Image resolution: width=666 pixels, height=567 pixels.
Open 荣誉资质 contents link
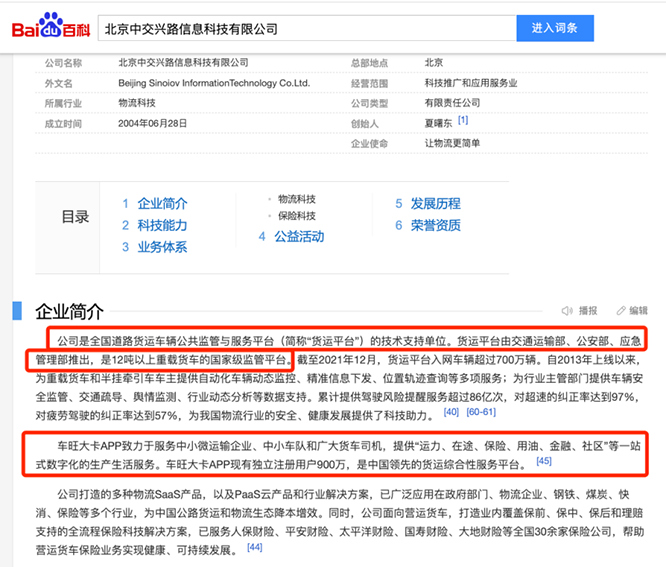point(435,225)
